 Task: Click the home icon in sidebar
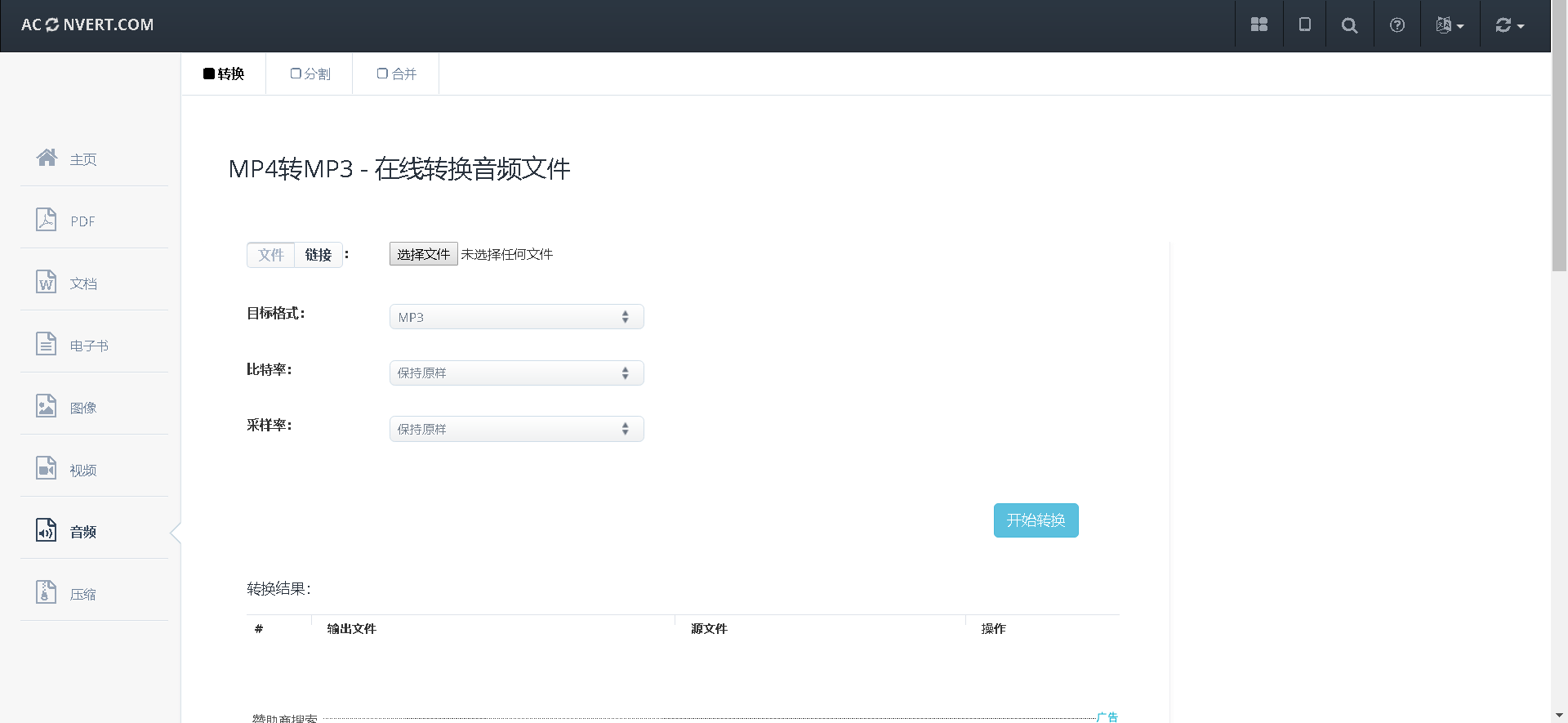(x=47, y=158)
